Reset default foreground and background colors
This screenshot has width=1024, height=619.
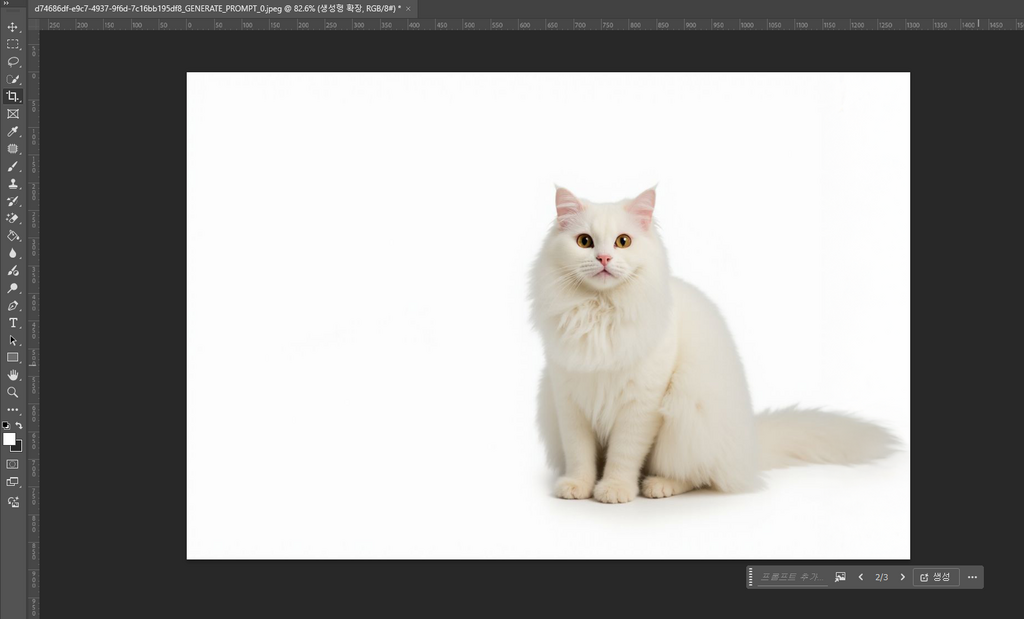6,425
